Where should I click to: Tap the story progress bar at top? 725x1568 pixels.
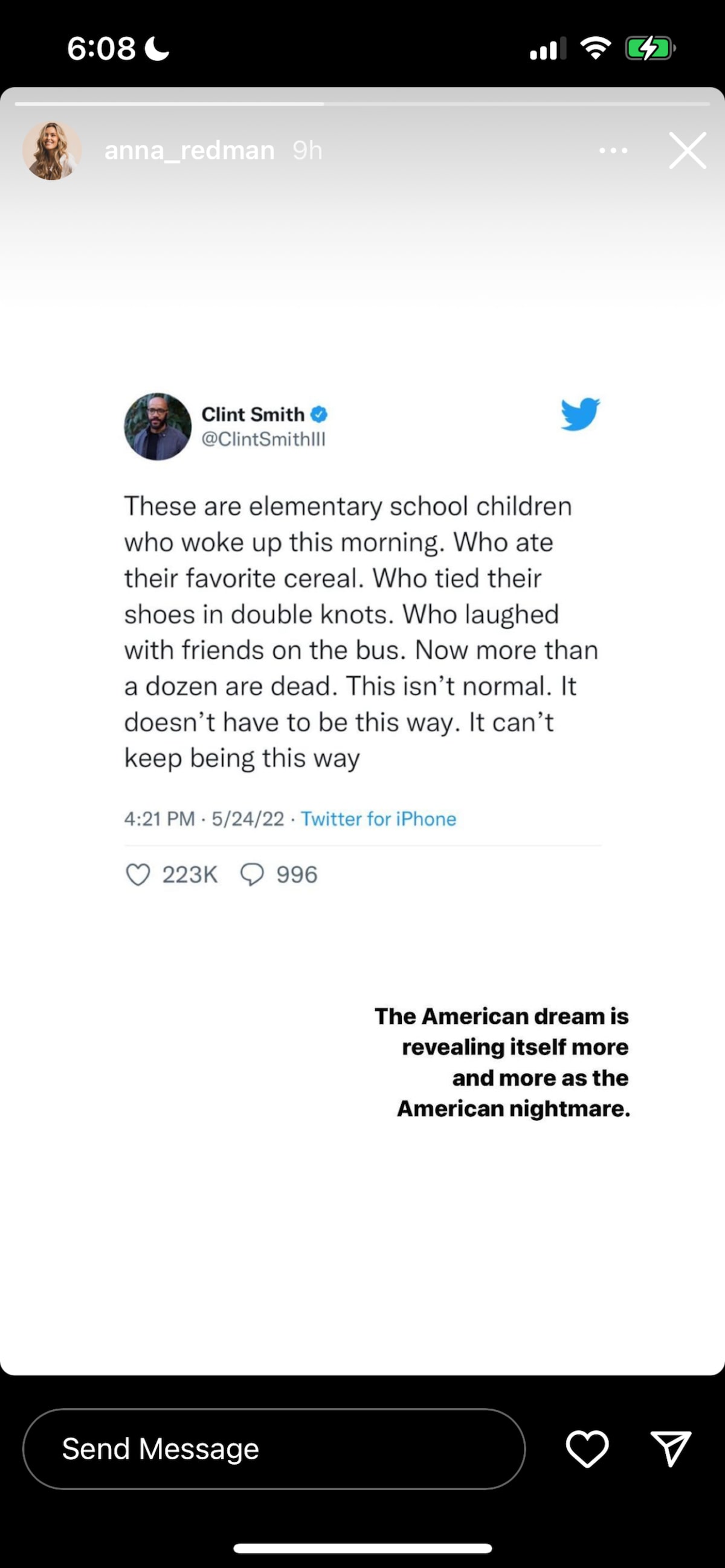click(362, 104)
